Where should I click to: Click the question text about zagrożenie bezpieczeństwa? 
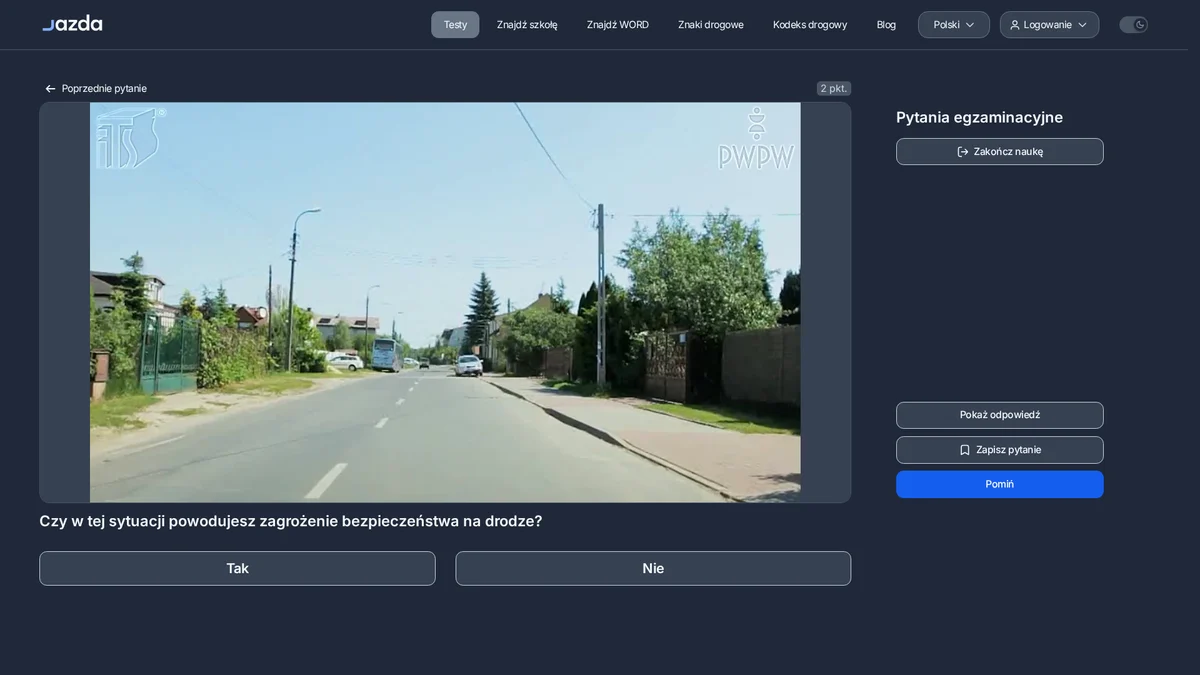291,521
